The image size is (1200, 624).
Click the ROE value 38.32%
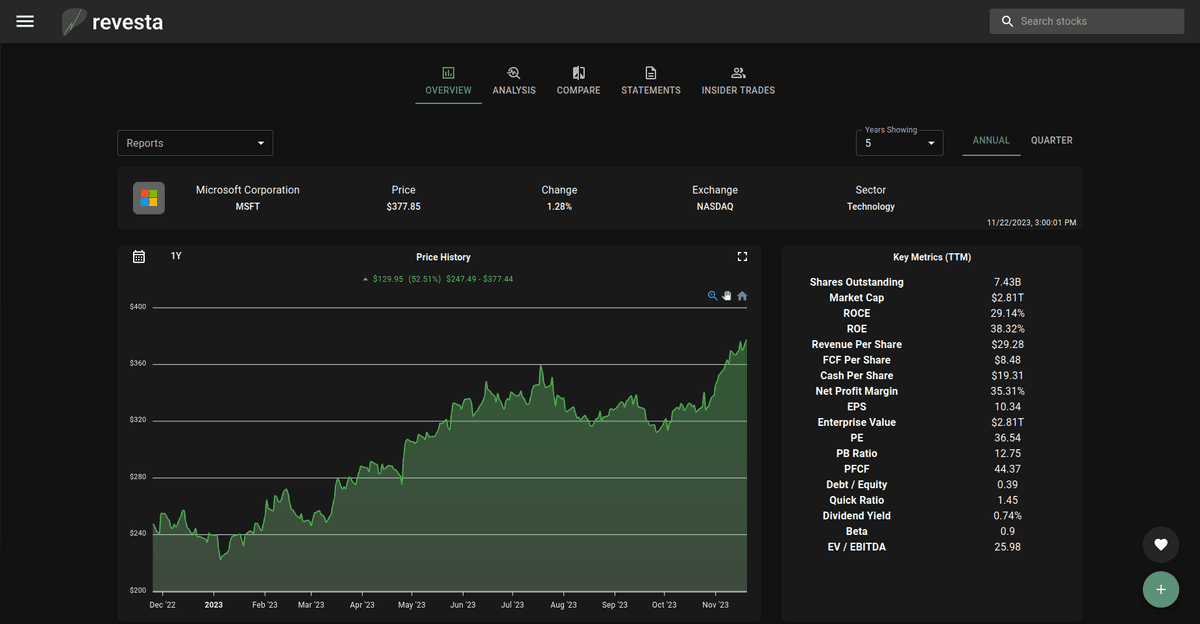(1007, 329)
